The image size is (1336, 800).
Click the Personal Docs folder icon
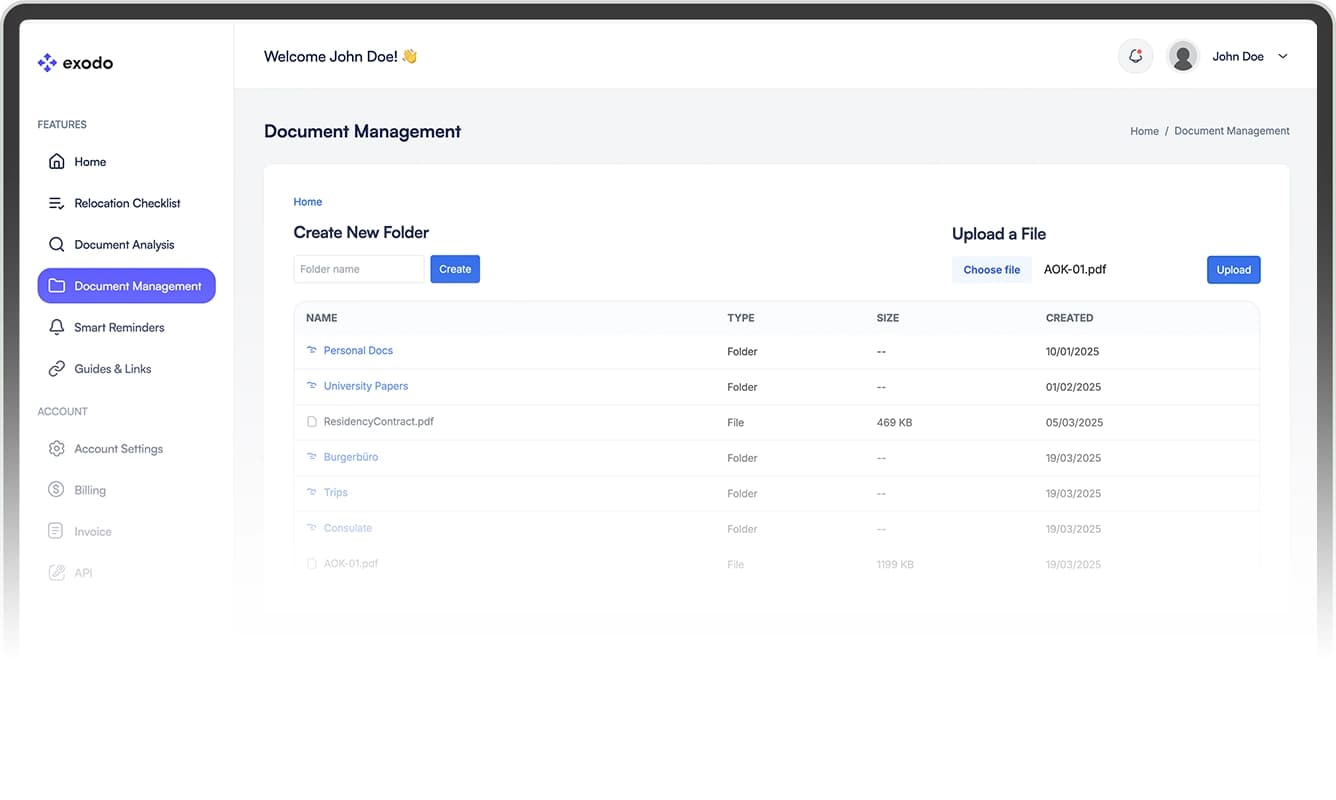tap(312, 351)
